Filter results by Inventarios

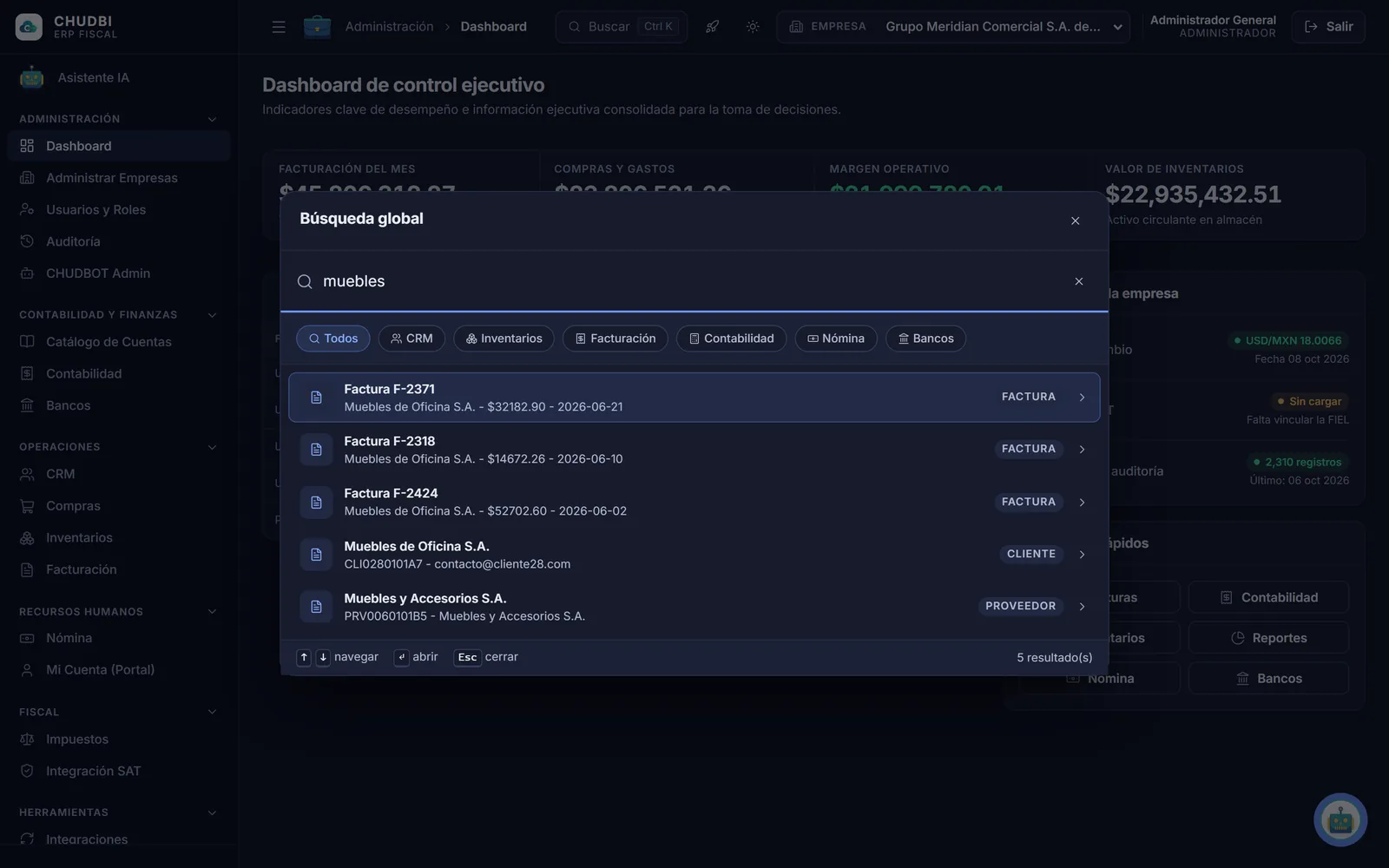pos(504,339)
